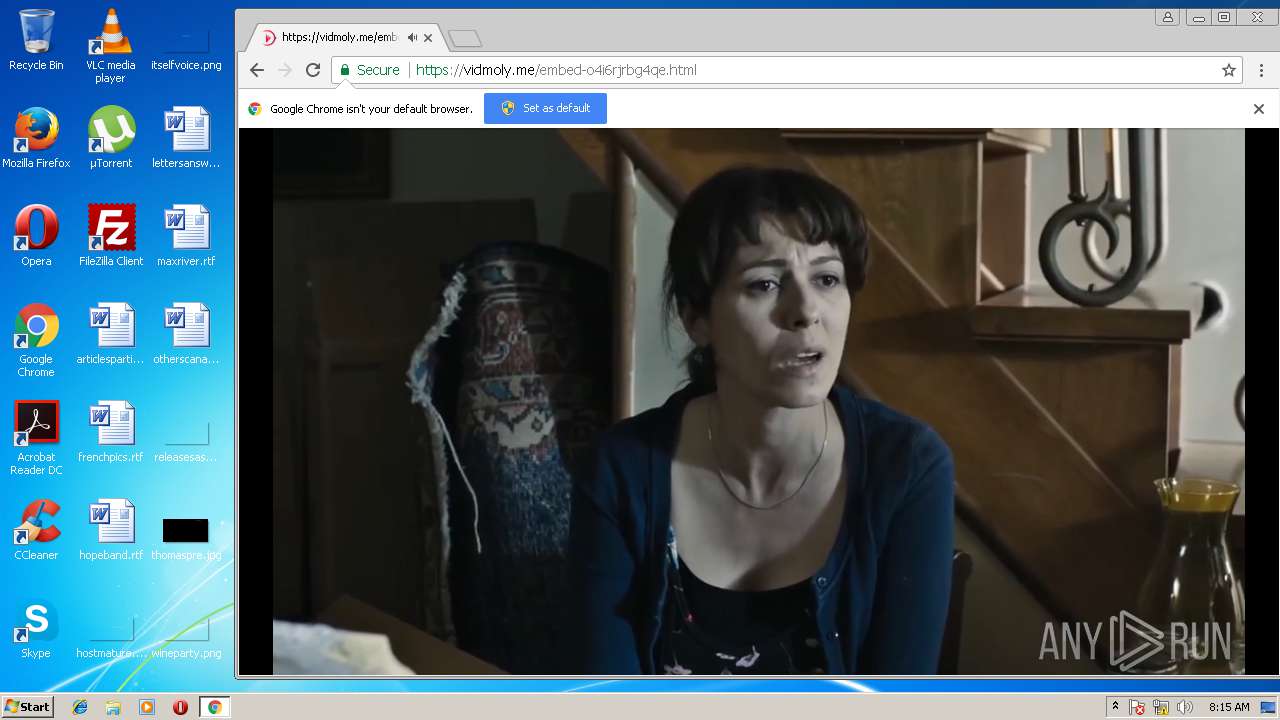Launch Internet Explorer from the taskbar
This screenshot has height=720, width=1280.
point(80,707)
